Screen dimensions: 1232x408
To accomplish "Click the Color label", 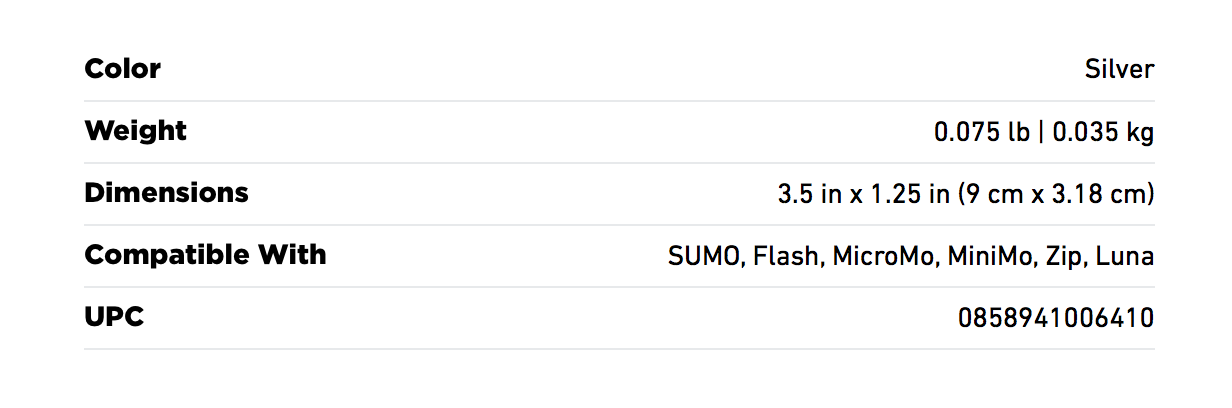I will 123,69.
